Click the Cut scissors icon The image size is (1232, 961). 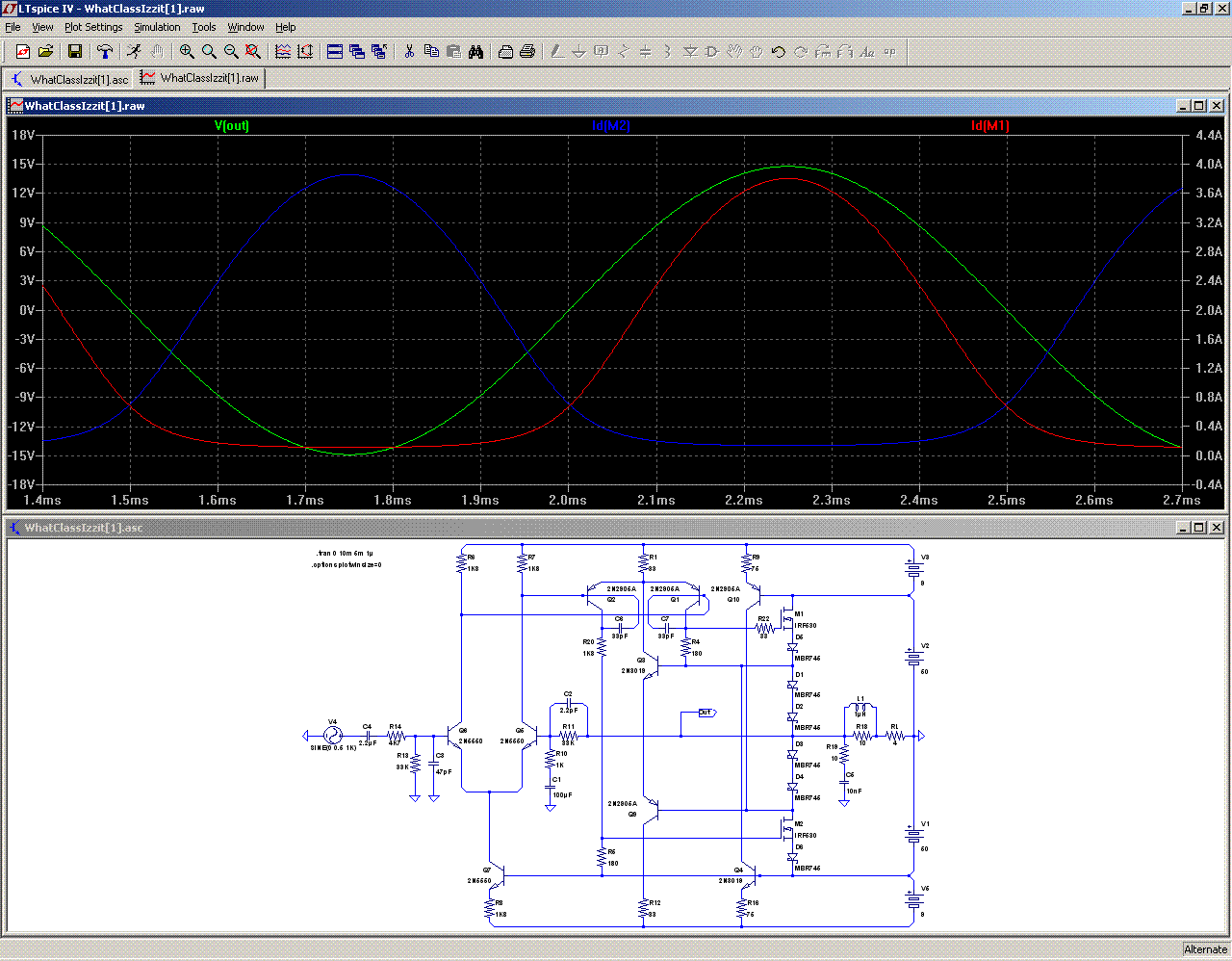pyautogui.click(x=409, y=52)
